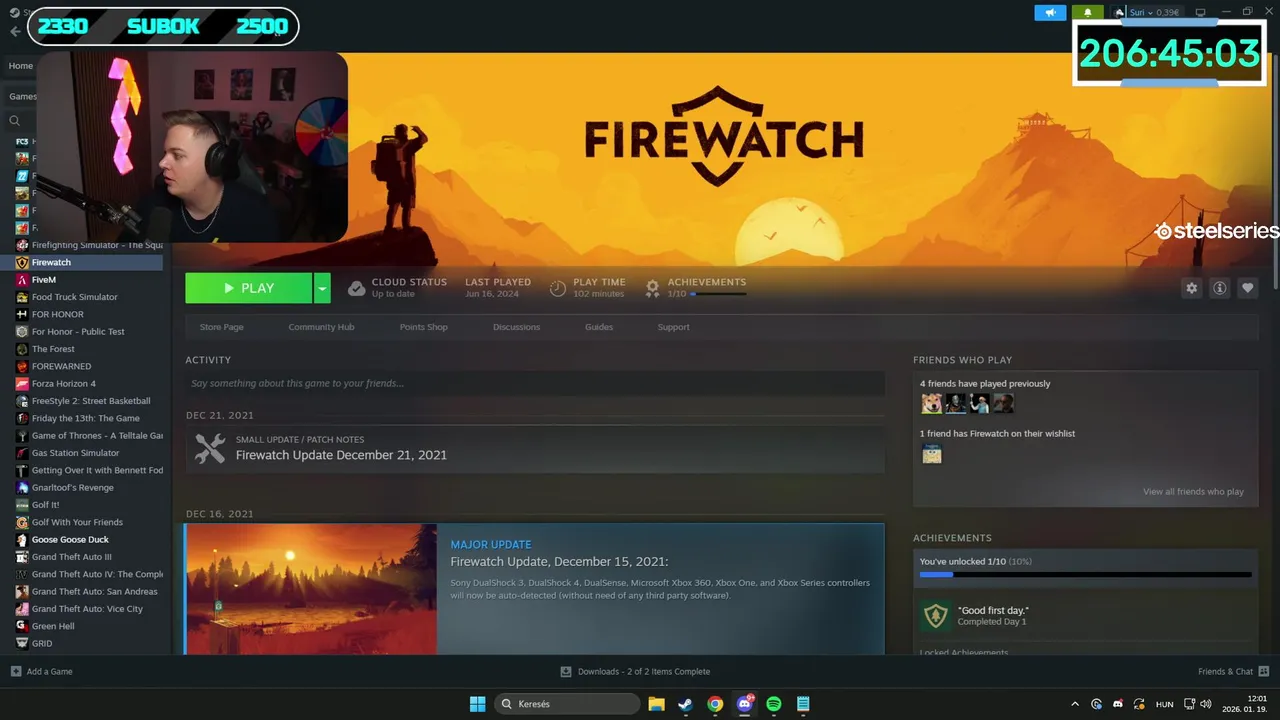Open Google Chrome from the taskbar
Screen dimensions: 1280x720
715,704
